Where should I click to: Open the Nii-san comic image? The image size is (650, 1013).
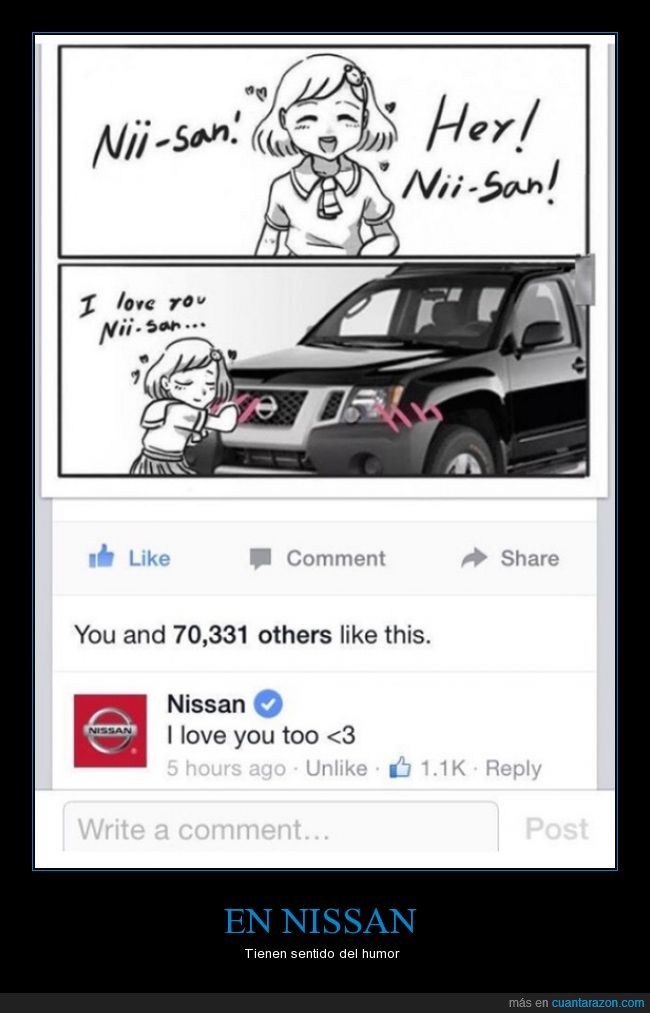[x=324, y=262]
